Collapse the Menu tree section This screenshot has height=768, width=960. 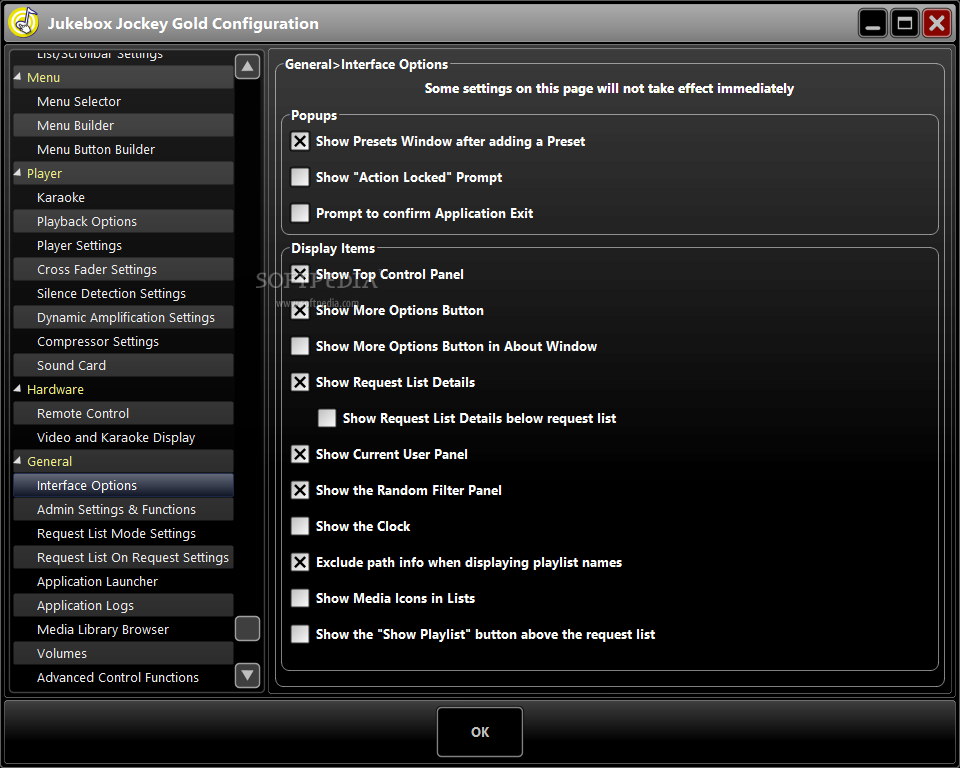click(18, 77)
